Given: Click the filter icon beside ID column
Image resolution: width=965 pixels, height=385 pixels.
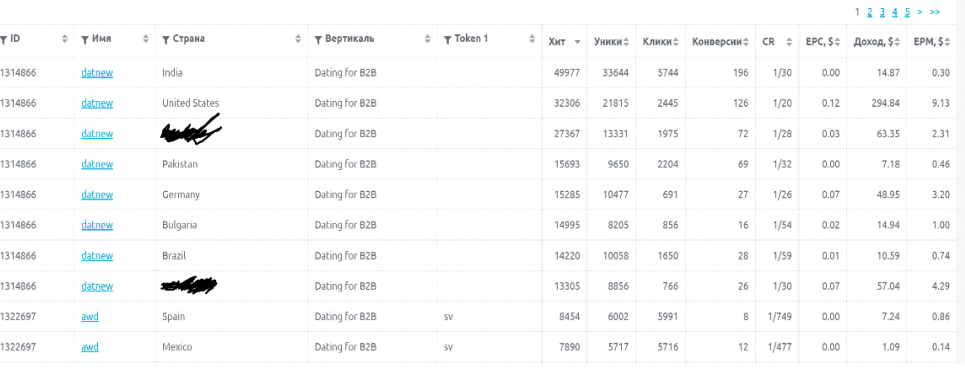Looking at the screenshot, I should (x=4, y=40).
